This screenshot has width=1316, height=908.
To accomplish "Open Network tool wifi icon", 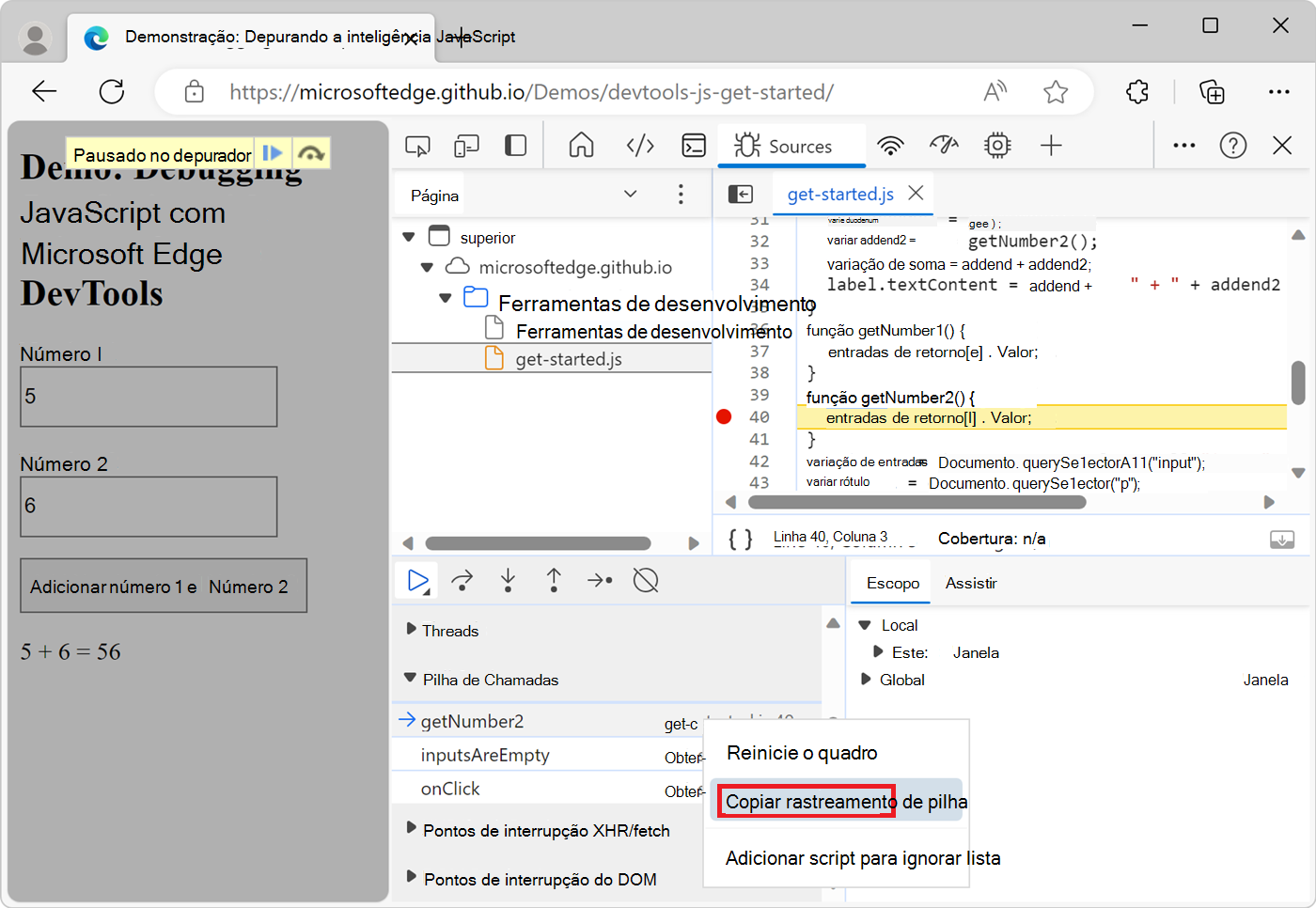I will [890, 146].
